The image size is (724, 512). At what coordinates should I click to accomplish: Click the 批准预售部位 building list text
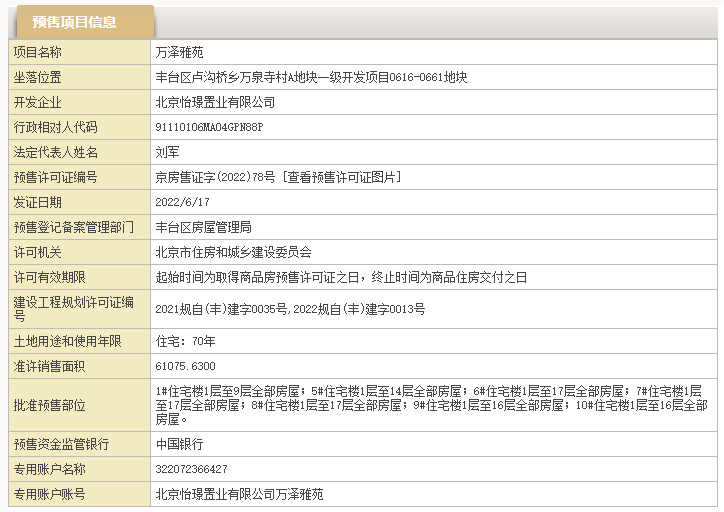431,405
